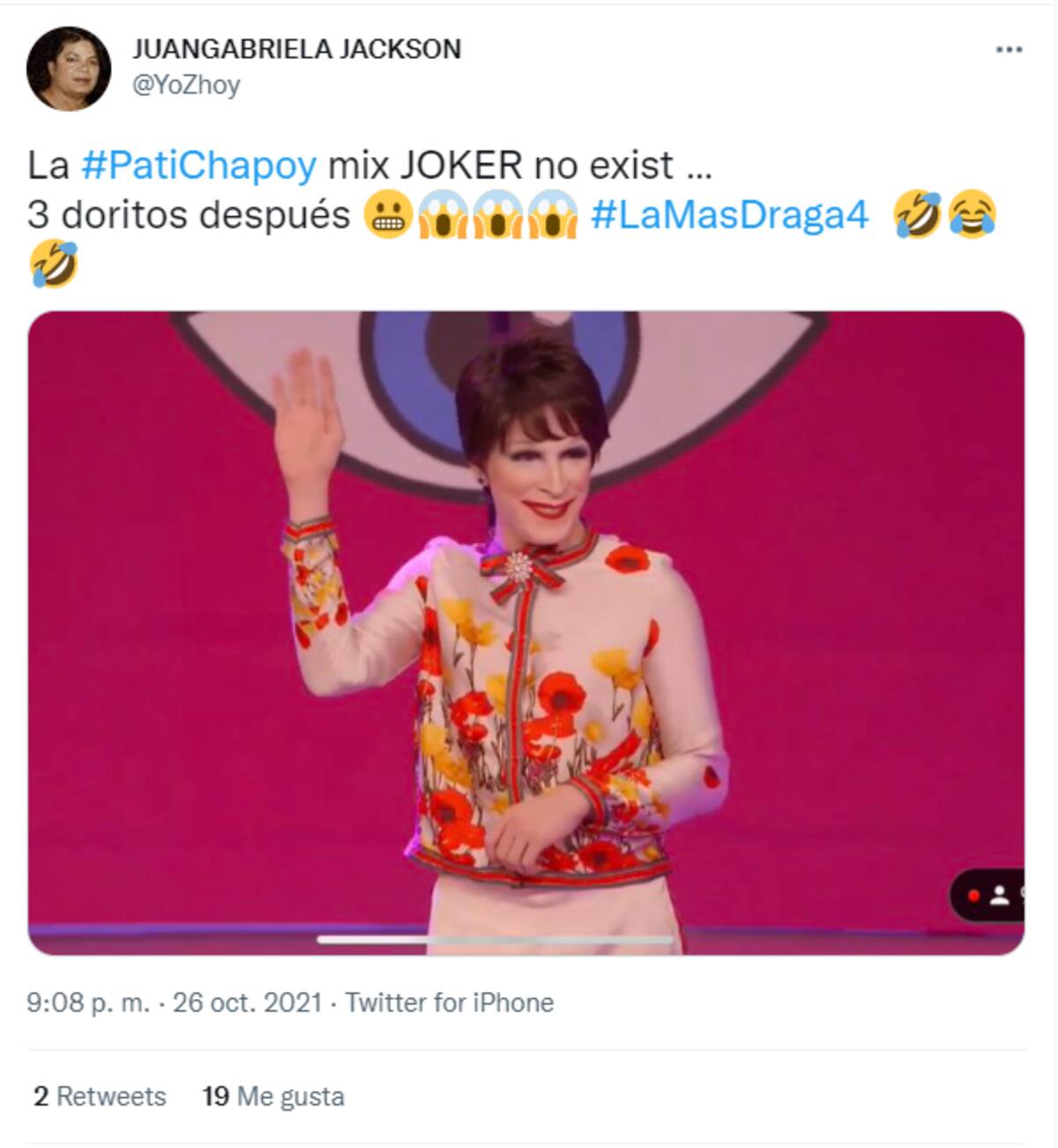Click the face with tears of joy emoji
This screenshot has height=1148, width=1058.
pyautogui.click(x=972, y=214)
